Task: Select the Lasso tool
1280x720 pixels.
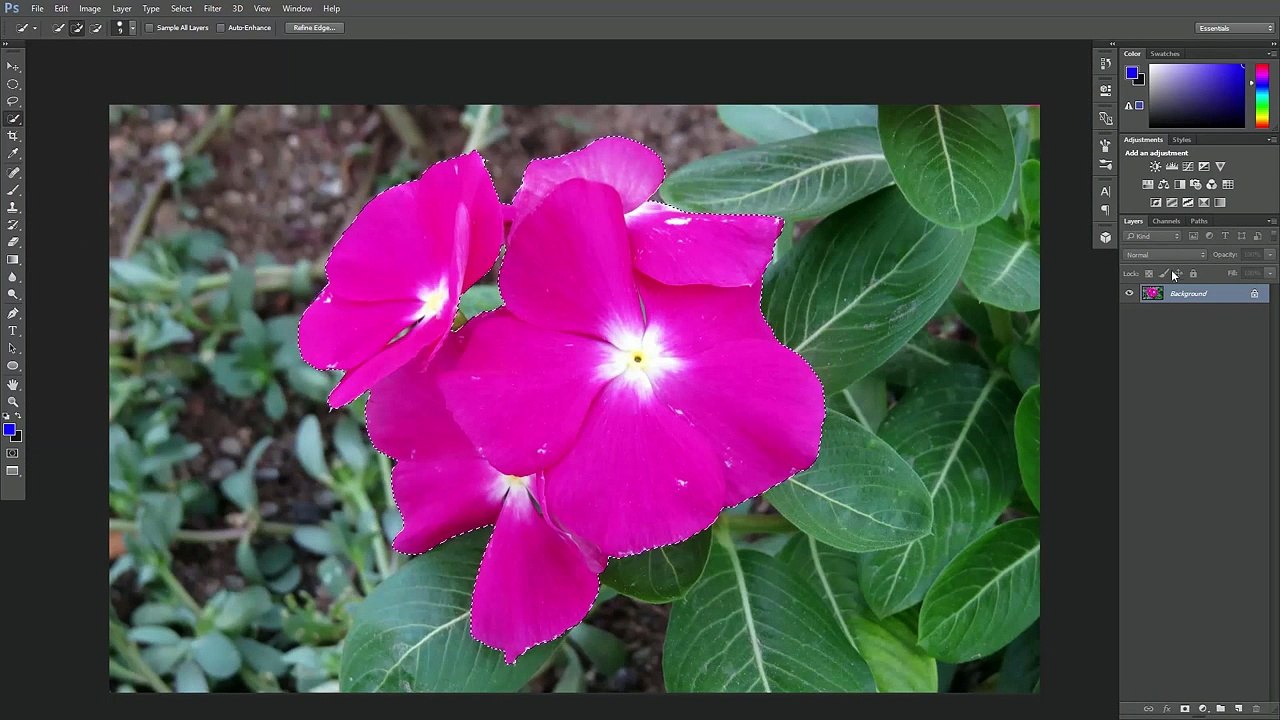Action: (13, 101)
